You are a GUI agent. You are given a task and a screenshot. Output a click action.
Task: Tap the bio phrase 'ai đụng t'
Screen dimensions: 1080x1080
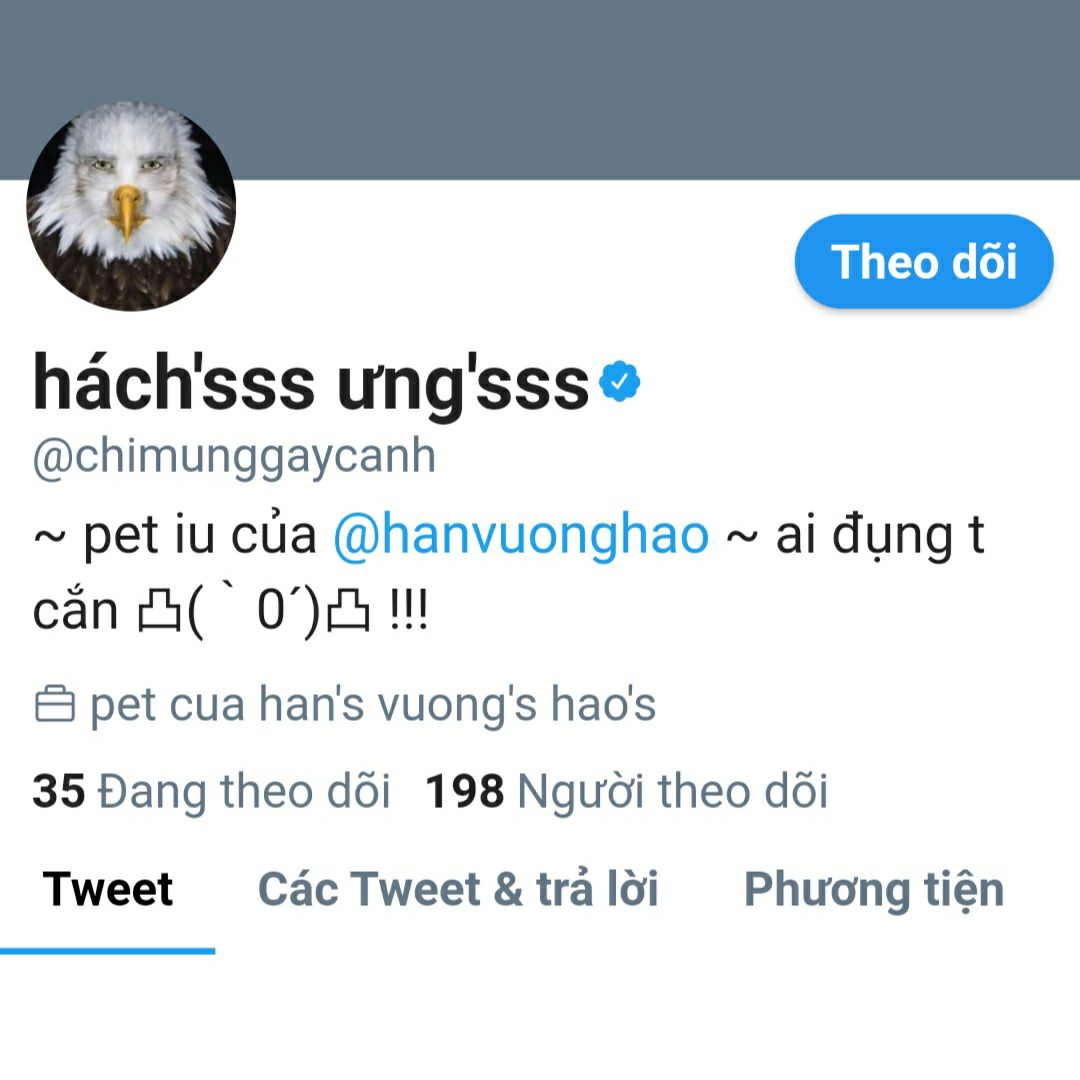coord(880,535)
